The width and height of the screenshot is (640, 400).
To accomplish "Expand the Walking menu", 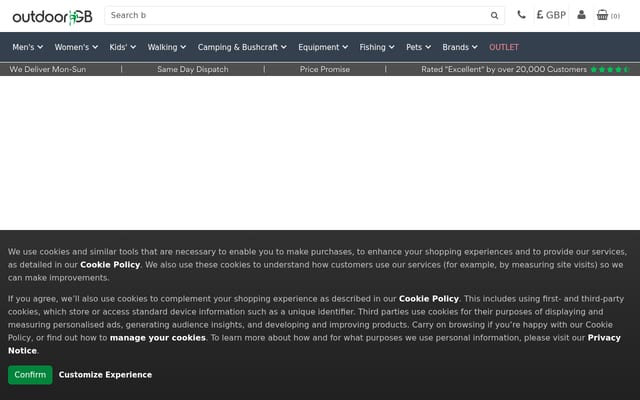I will (x=167, y=47).
